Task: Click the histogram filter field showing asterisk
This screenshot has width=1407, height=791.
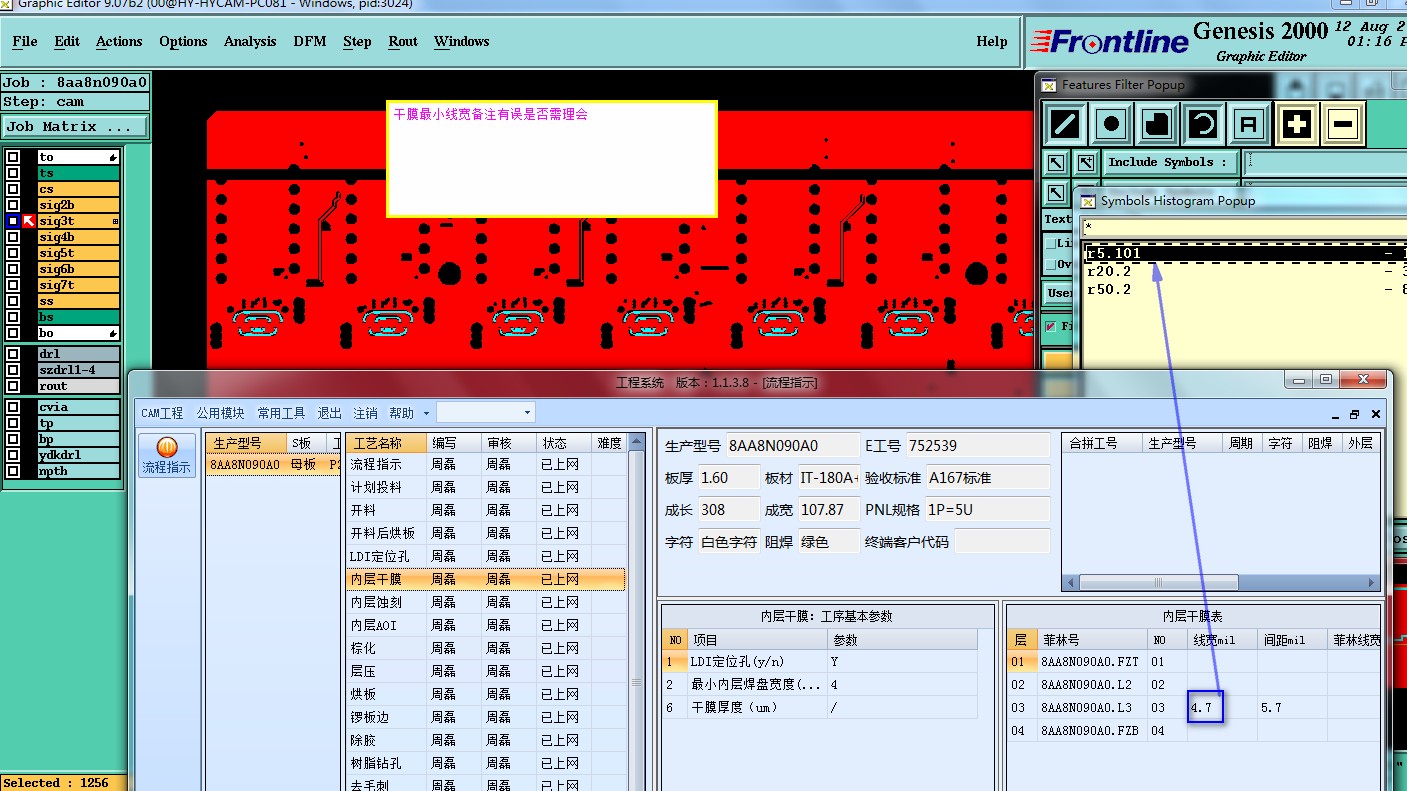Action: pos(1245,227)
